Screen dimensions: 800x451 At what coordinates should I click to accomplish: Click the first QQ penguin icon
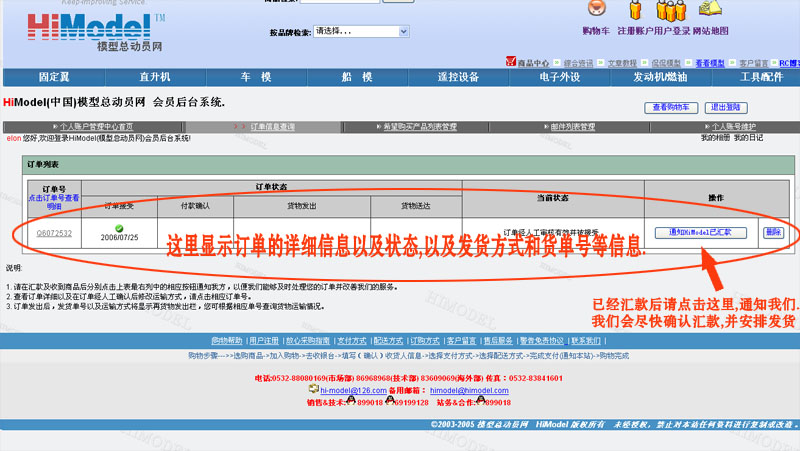click(x=351, y=401)
